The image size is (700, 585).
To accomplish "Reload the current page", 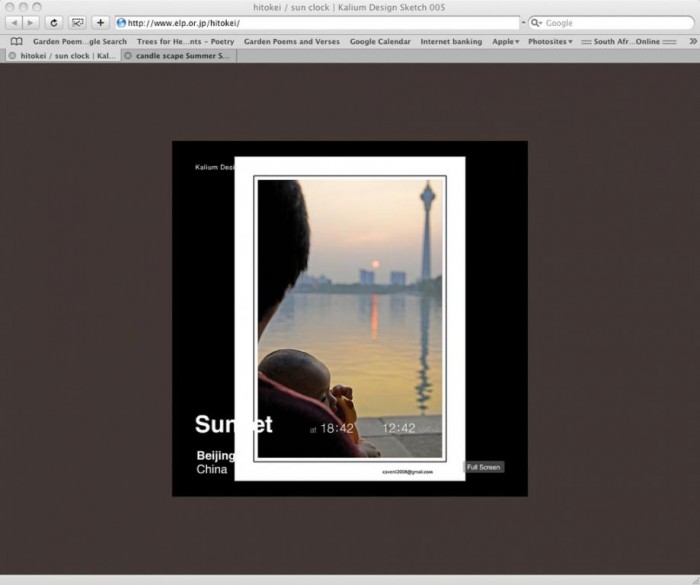I will pos(54,22).
